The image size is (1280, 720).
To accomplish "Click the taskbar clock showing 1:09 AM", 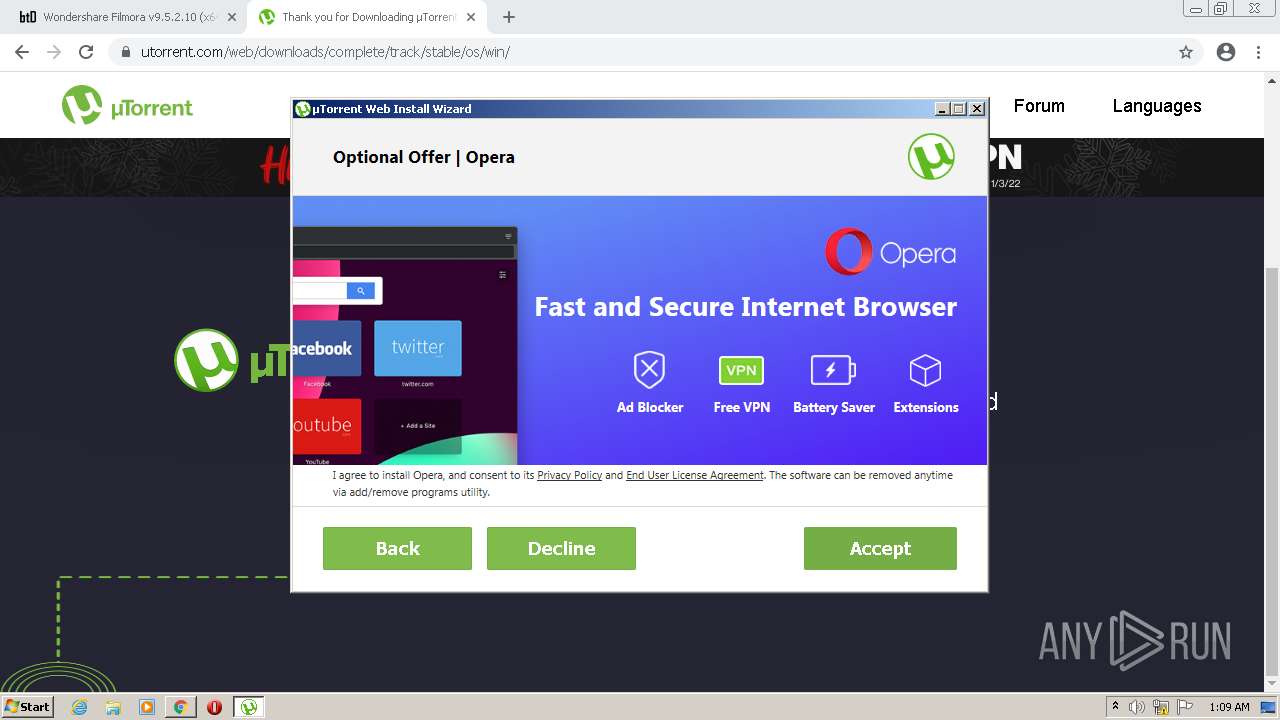I will (x=1229, y=707).
